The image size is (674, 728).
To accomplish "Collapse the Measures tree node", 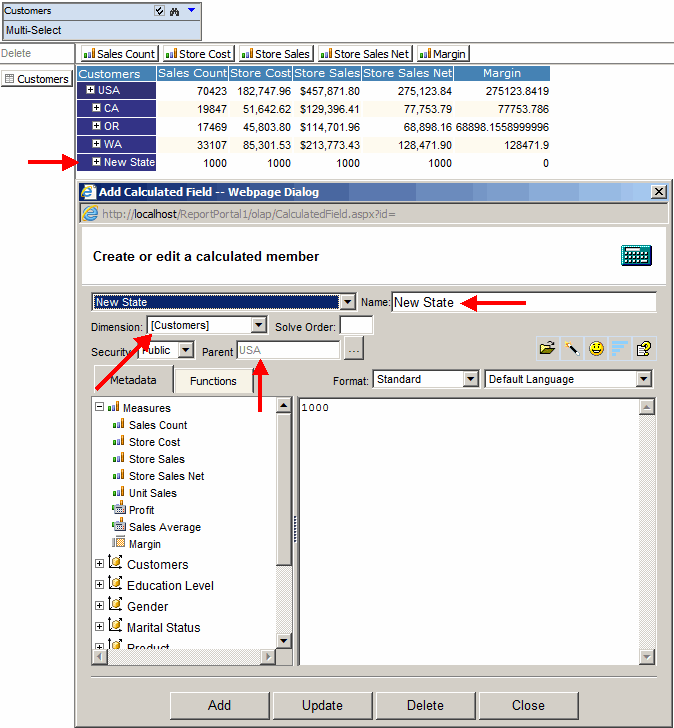I will tap(99, 407).
